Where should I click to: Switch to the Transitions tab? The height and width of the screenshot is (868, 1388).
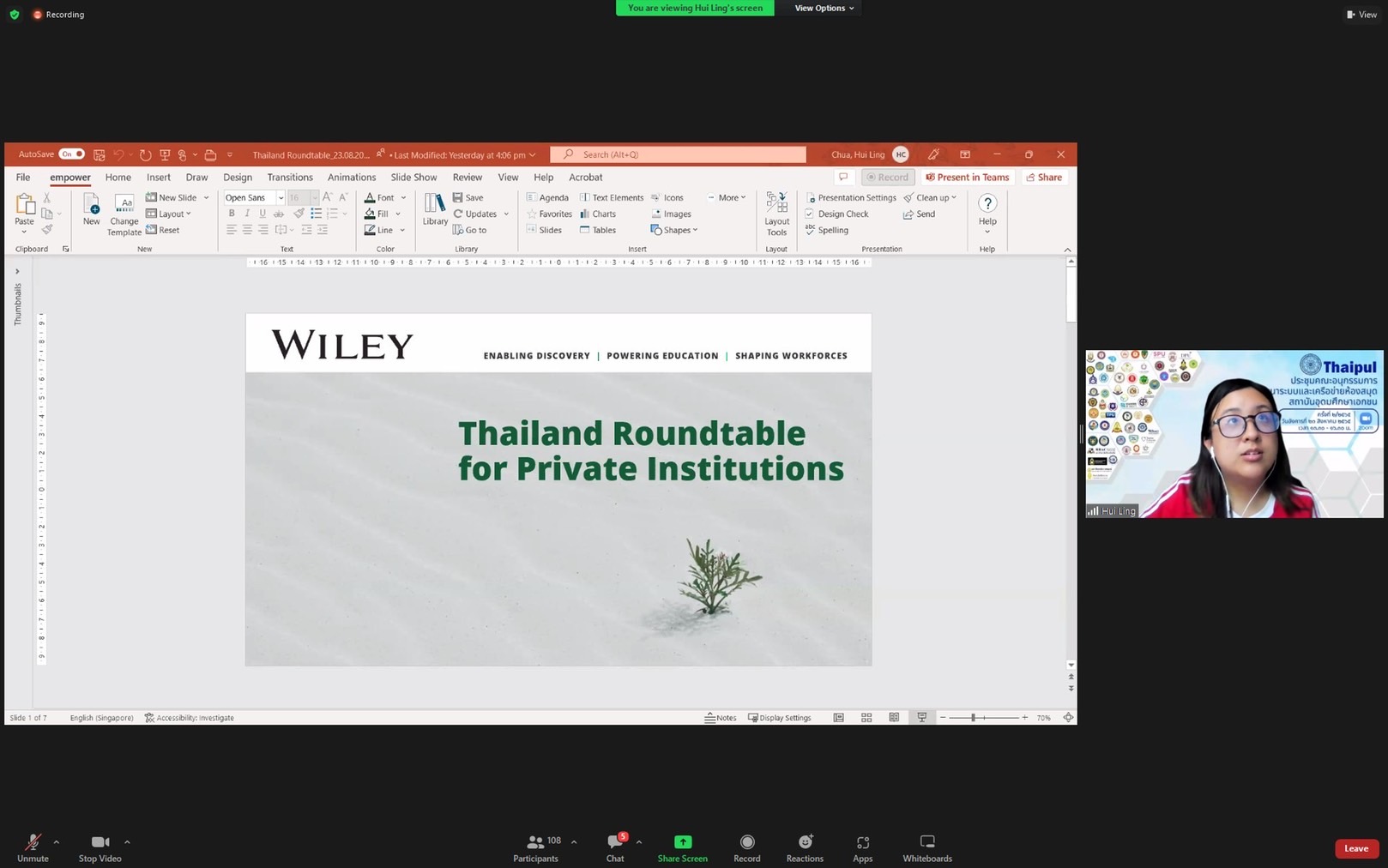click(290, 178)
